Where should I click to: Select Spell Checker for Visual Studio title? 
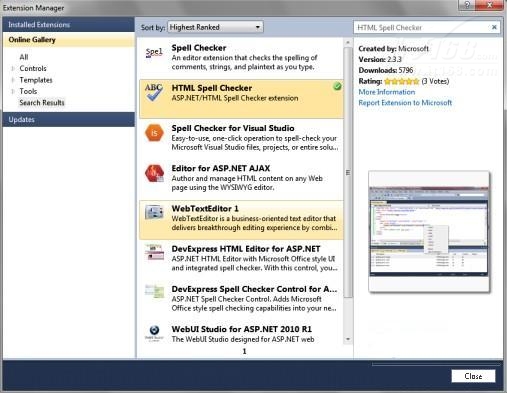click(233, 128)
